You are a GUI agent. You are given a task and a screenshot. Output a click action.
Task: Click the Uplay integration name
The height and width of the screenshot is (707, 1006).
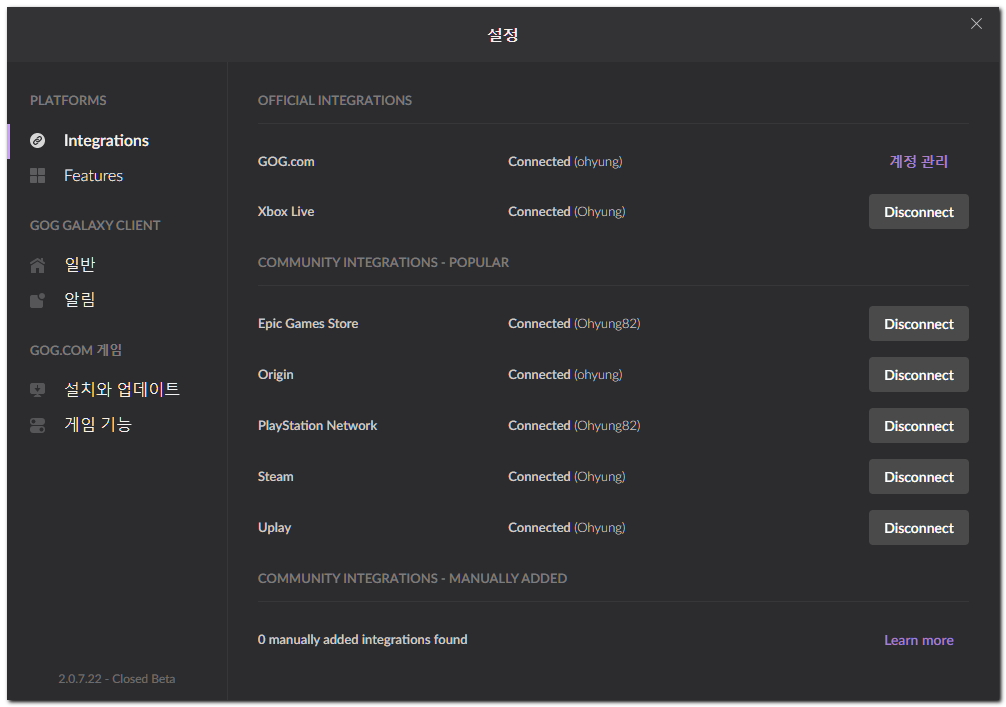275,528
